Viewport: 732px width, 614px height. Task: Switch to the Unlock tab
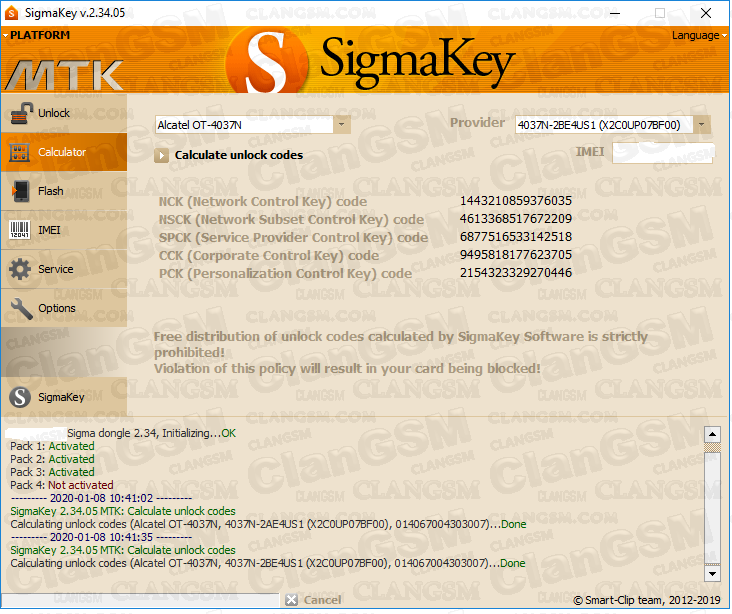(64, 113)
